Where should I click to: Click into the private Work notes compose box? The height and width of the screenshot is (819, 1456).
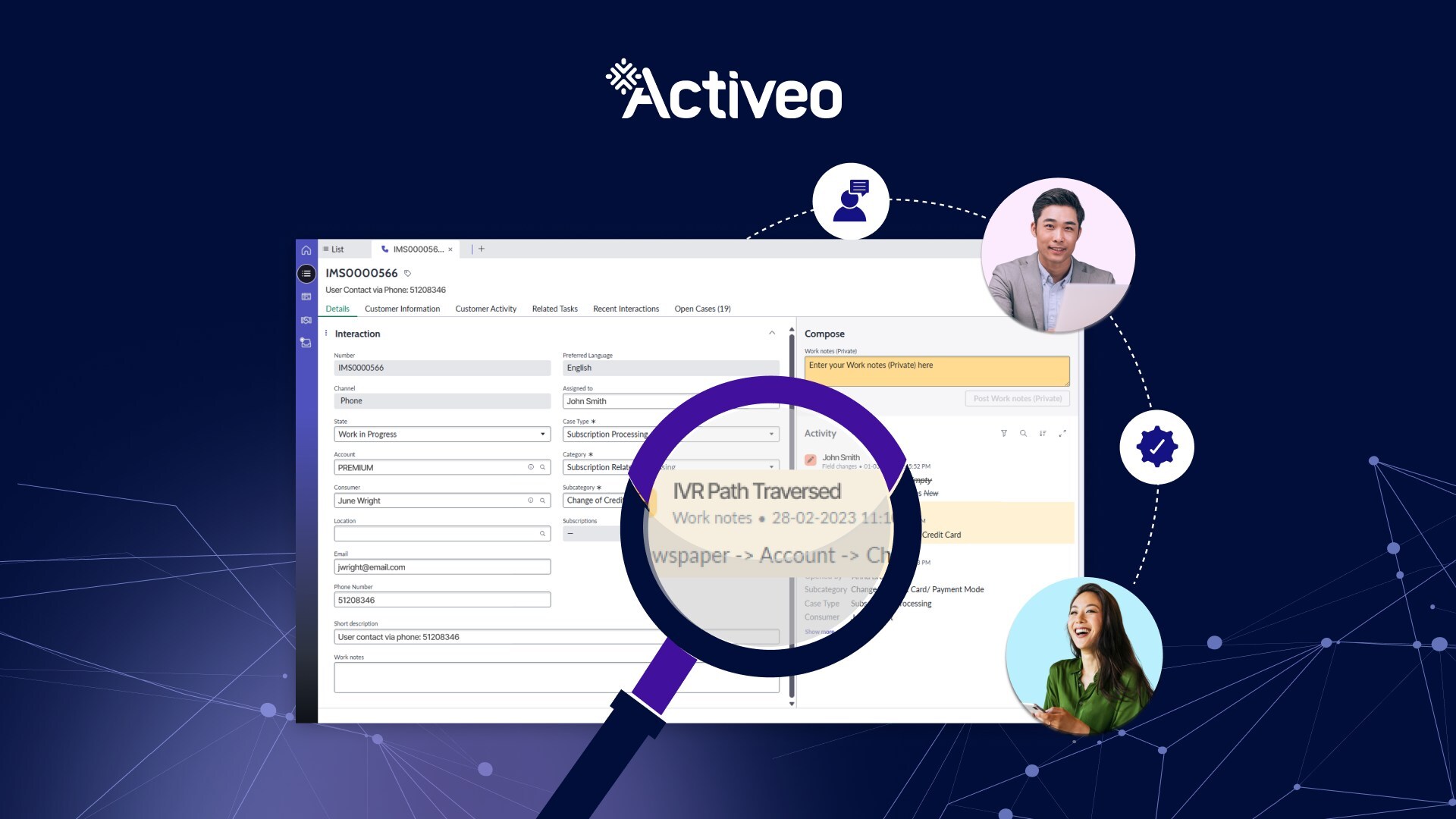click(x=937, y=372)
